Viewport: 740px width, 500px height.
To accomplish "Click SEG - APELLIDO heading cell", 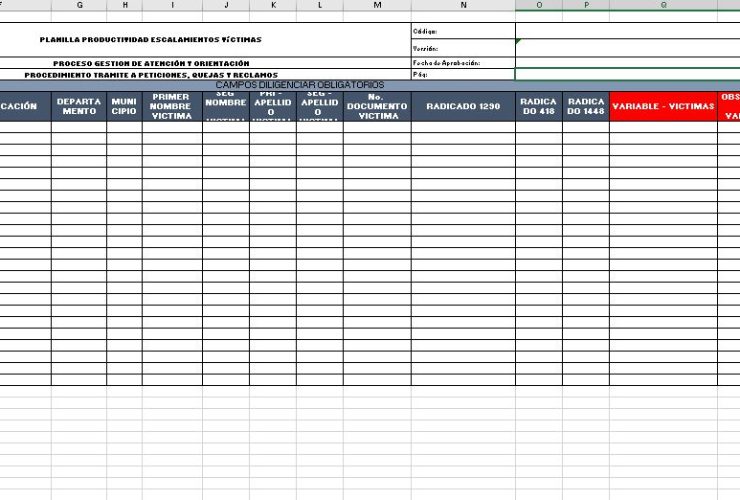I will (x=320, y=107).
